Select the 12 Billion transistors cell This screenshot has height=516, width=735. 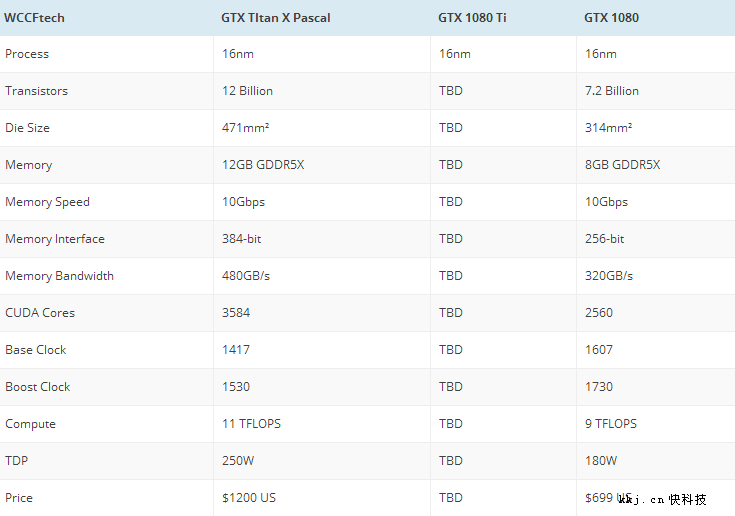pyautogui.click(x=247, y=91)
